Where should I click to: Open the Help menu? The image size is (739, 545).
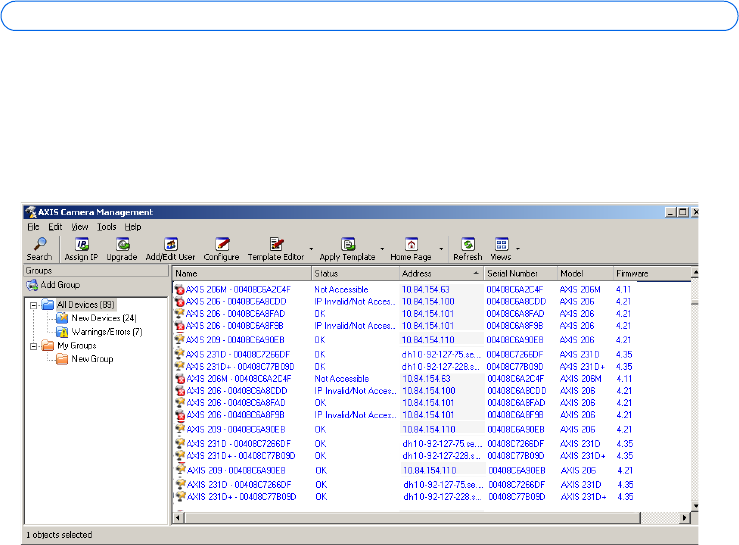click(x=133, y=227)
